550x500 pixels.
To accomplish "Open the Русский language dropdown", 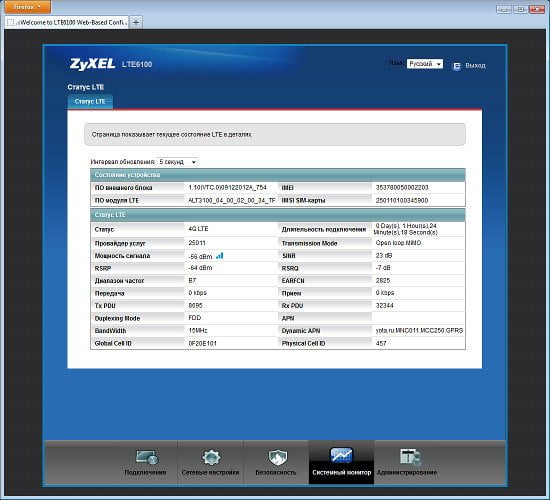I will [425, 64].
